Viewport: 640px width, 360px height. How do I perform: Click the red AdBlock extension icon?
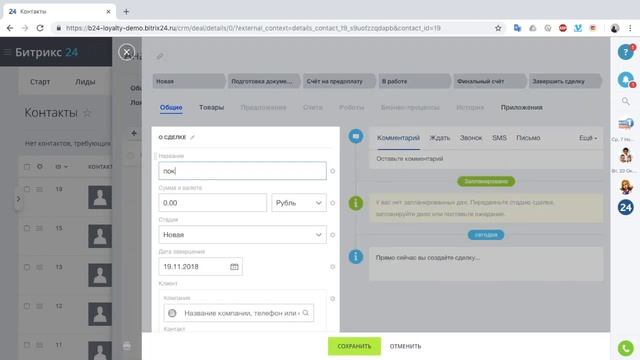[563, 28]
